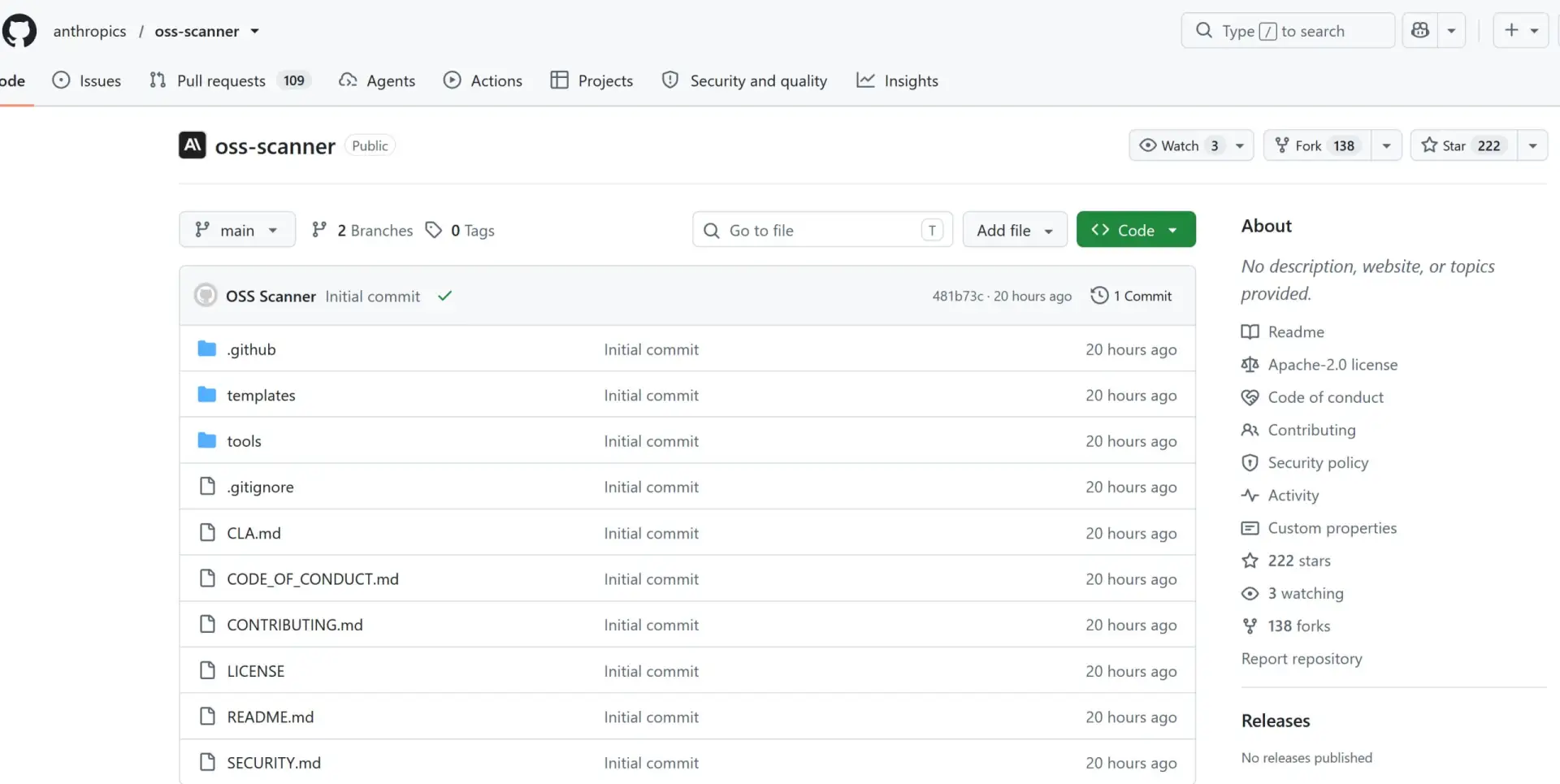View the 2 Branches link
This screenshot has width=1560, height=784.
tap(362, 230)
